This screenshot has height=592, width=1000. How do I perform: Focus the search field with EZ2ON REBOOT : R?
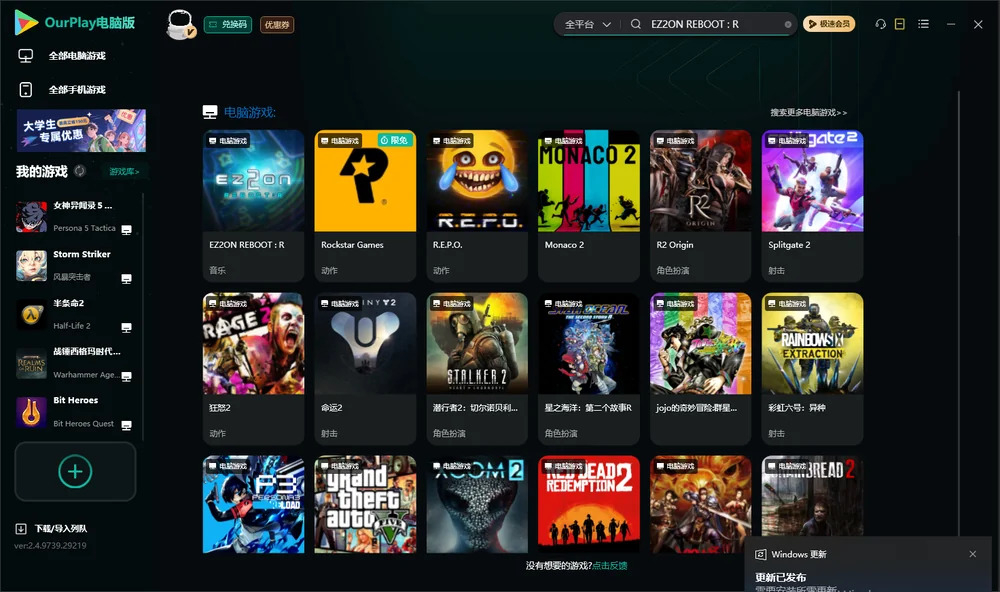point(713,24)
